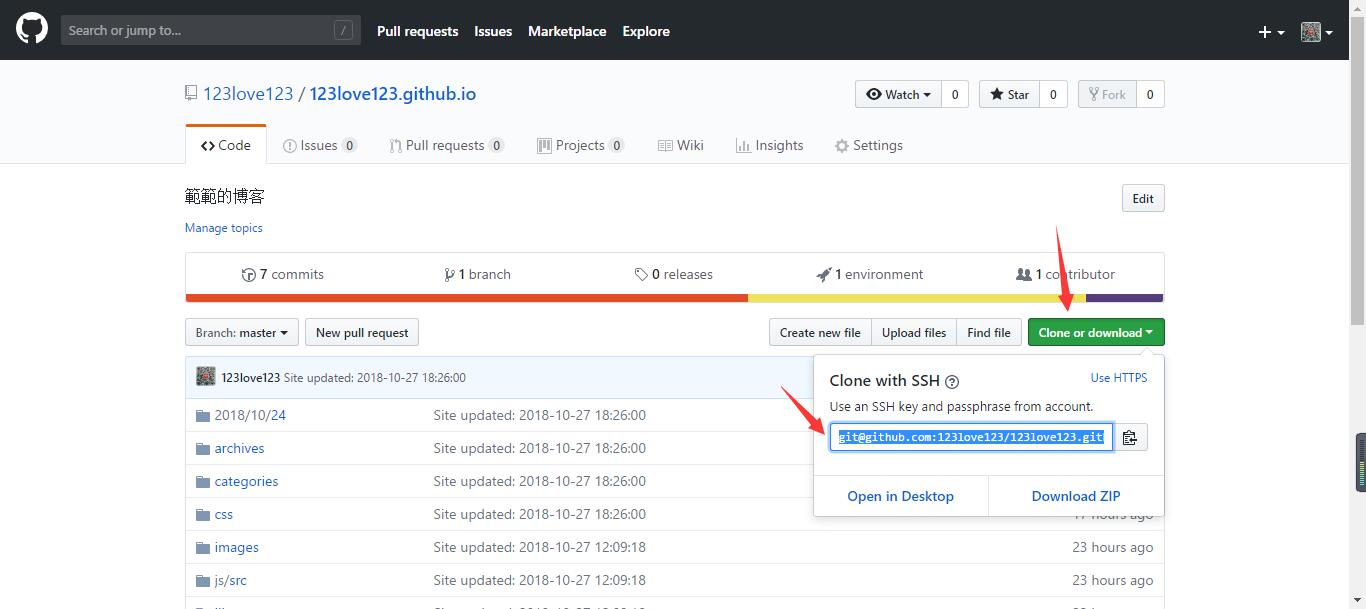The image size is (1366, 609).
Task: Click the purple language bar segment
Action: pyautogui.click(x=1125, y=298)
